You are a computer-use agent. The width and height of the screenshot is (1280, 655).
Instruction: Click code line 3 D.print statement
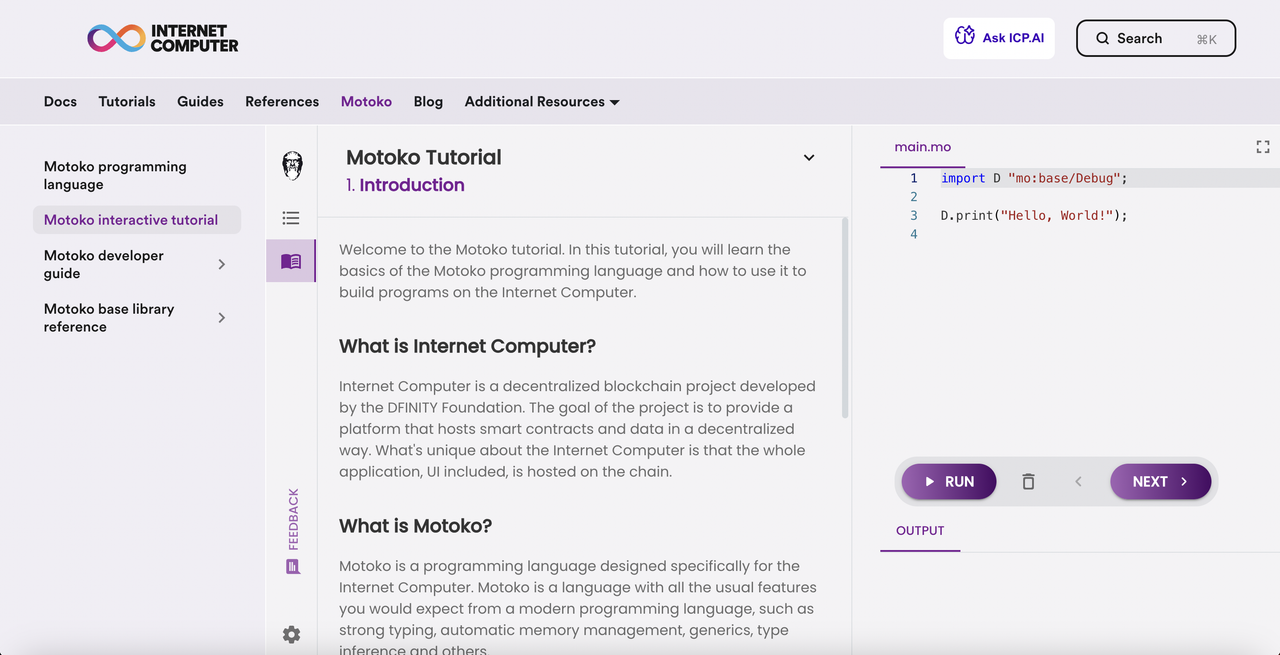click(1034, 215)
